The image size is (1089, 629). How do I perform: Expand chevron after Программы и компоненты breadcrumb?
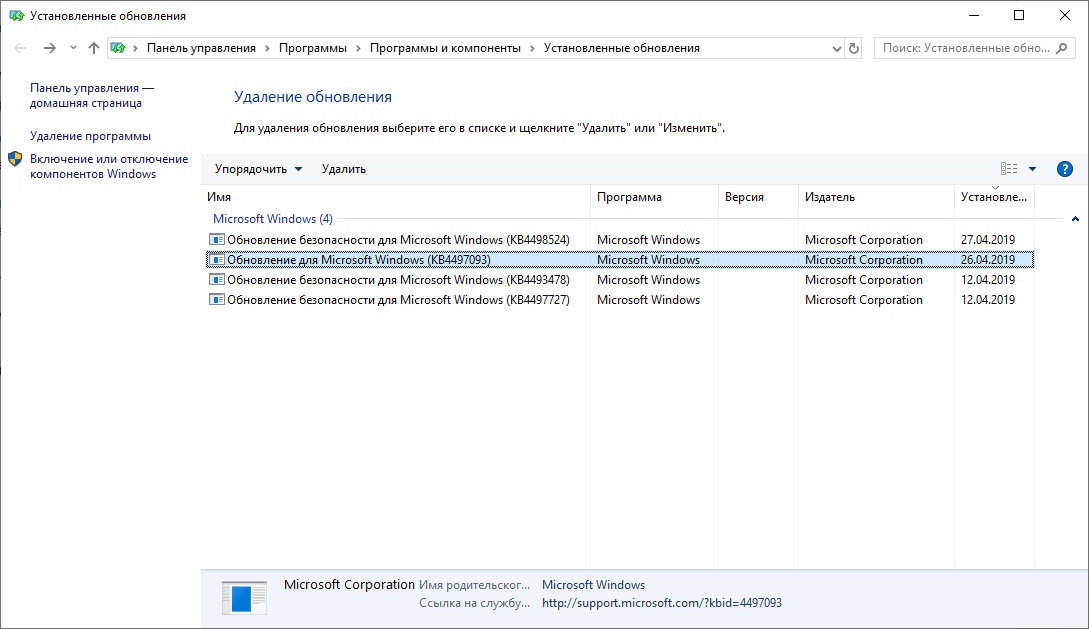pyautogui.click(x=533, y=49)
